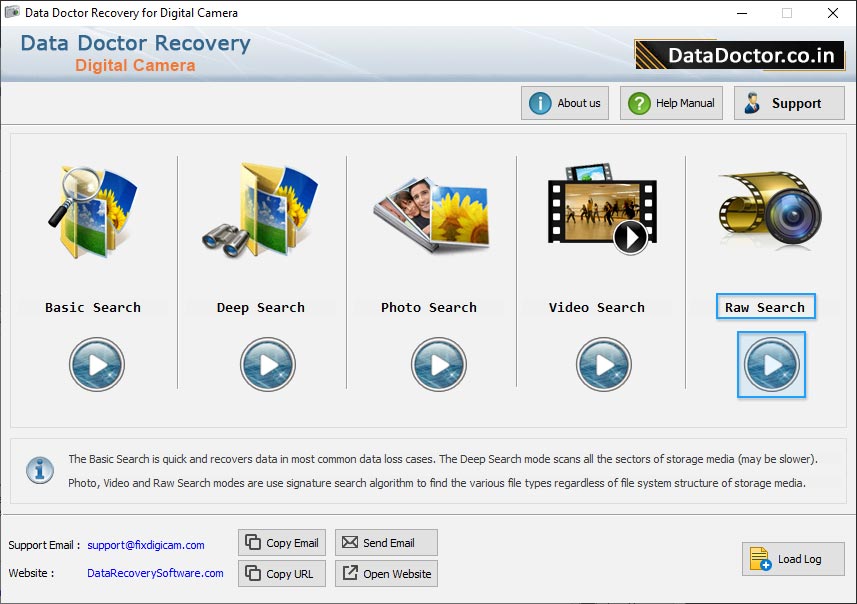Run Raw Search play button
The width and height of the screenshot is (857, 604).
(771, 365)
